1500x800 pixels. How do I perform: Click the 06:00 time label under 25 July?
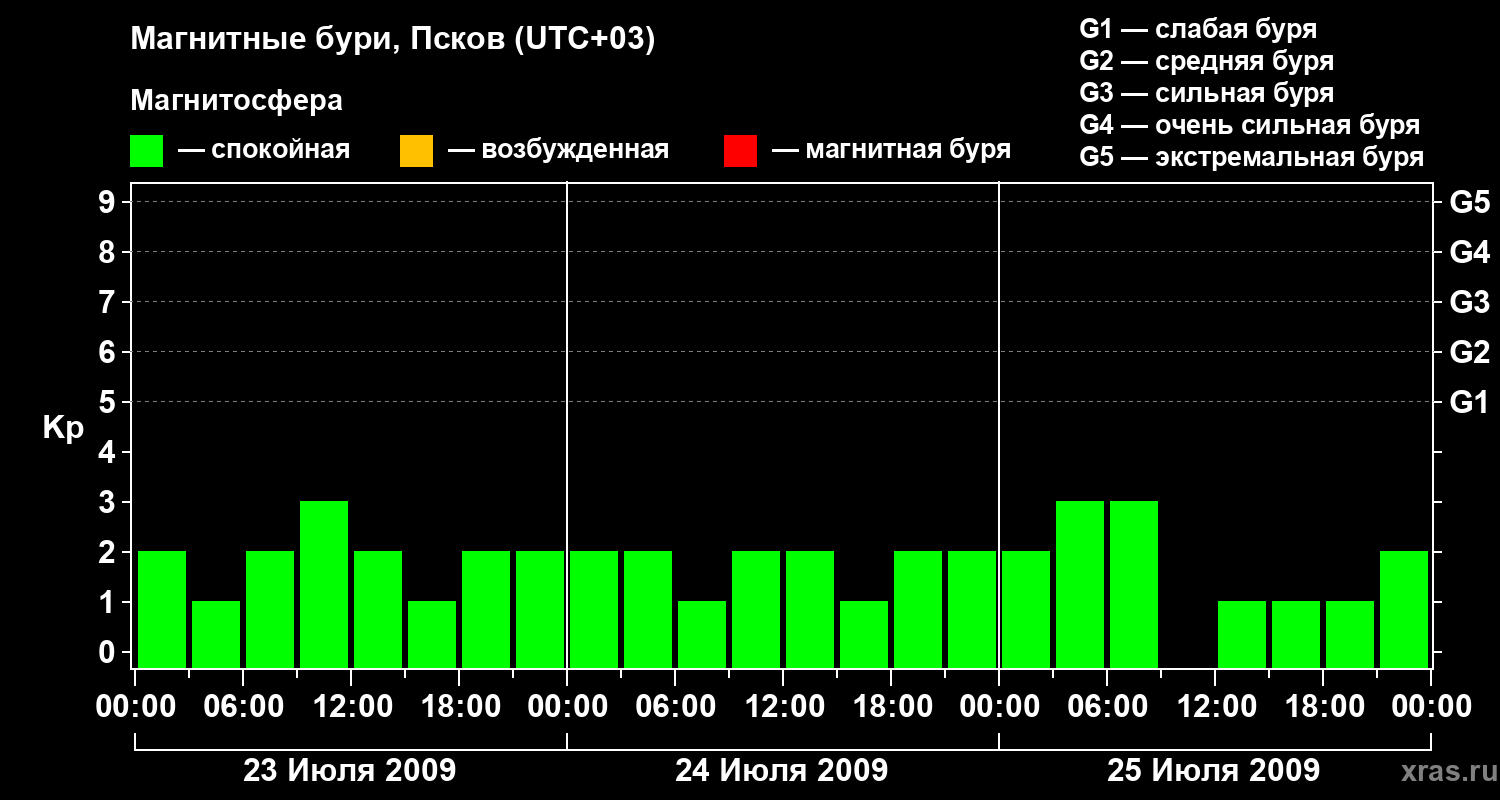click(x=1107, y=708)
